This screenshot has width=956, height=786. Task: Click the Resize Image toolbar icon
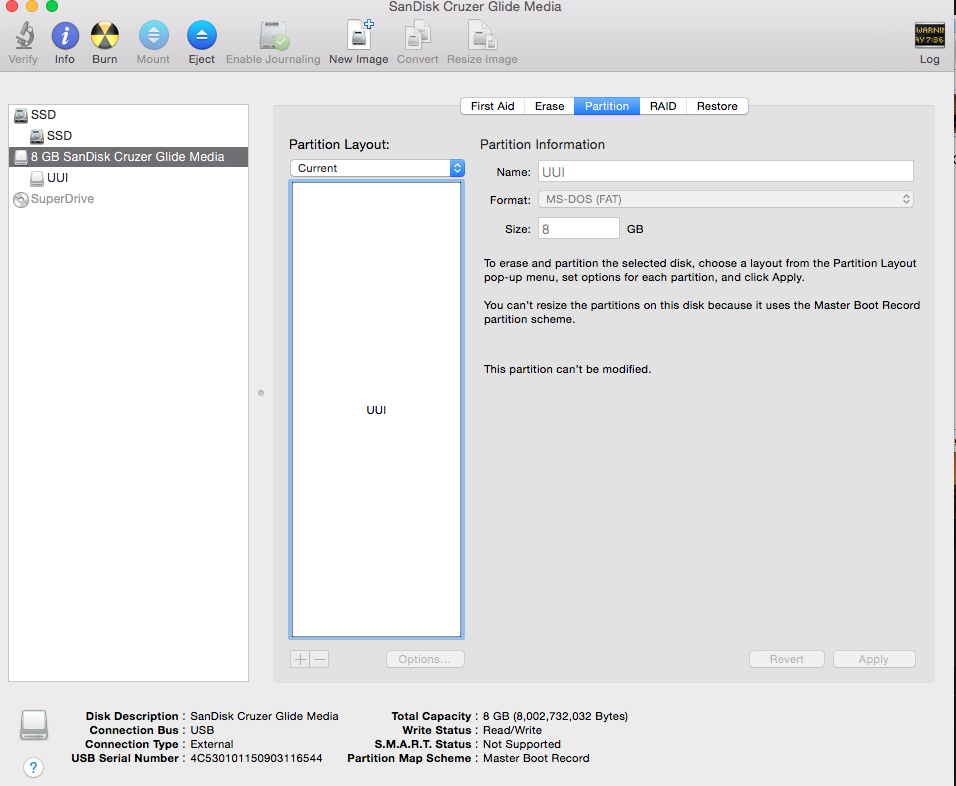(x=482, y=35)
